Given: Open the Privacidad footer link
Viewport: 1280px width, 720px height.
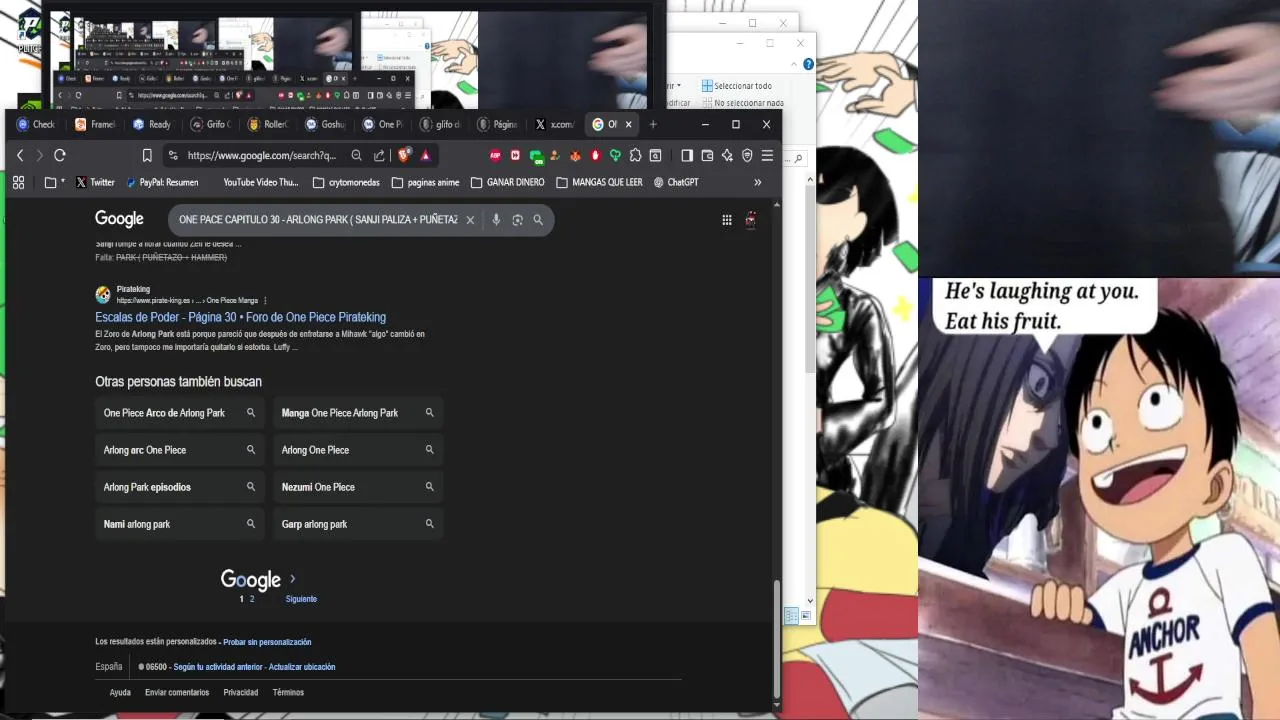Looking at the screenshot, I should pos(241,692).
